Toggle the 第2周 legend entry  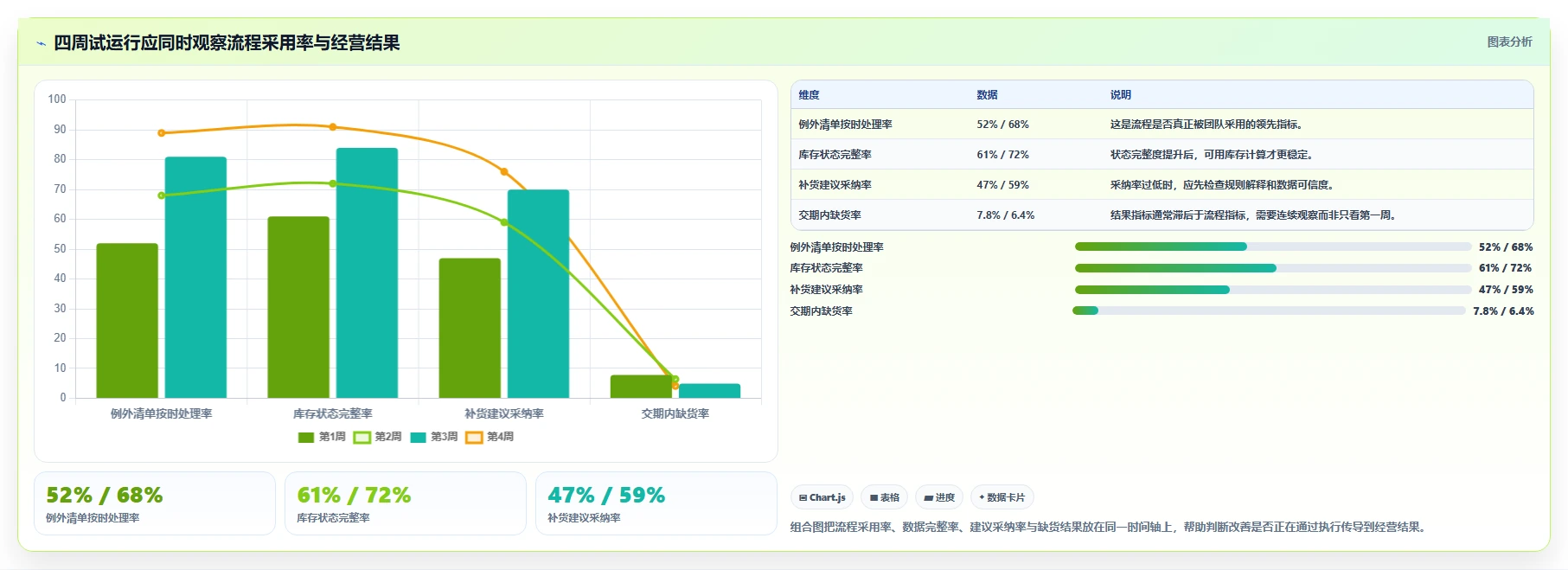click(378, 437)
